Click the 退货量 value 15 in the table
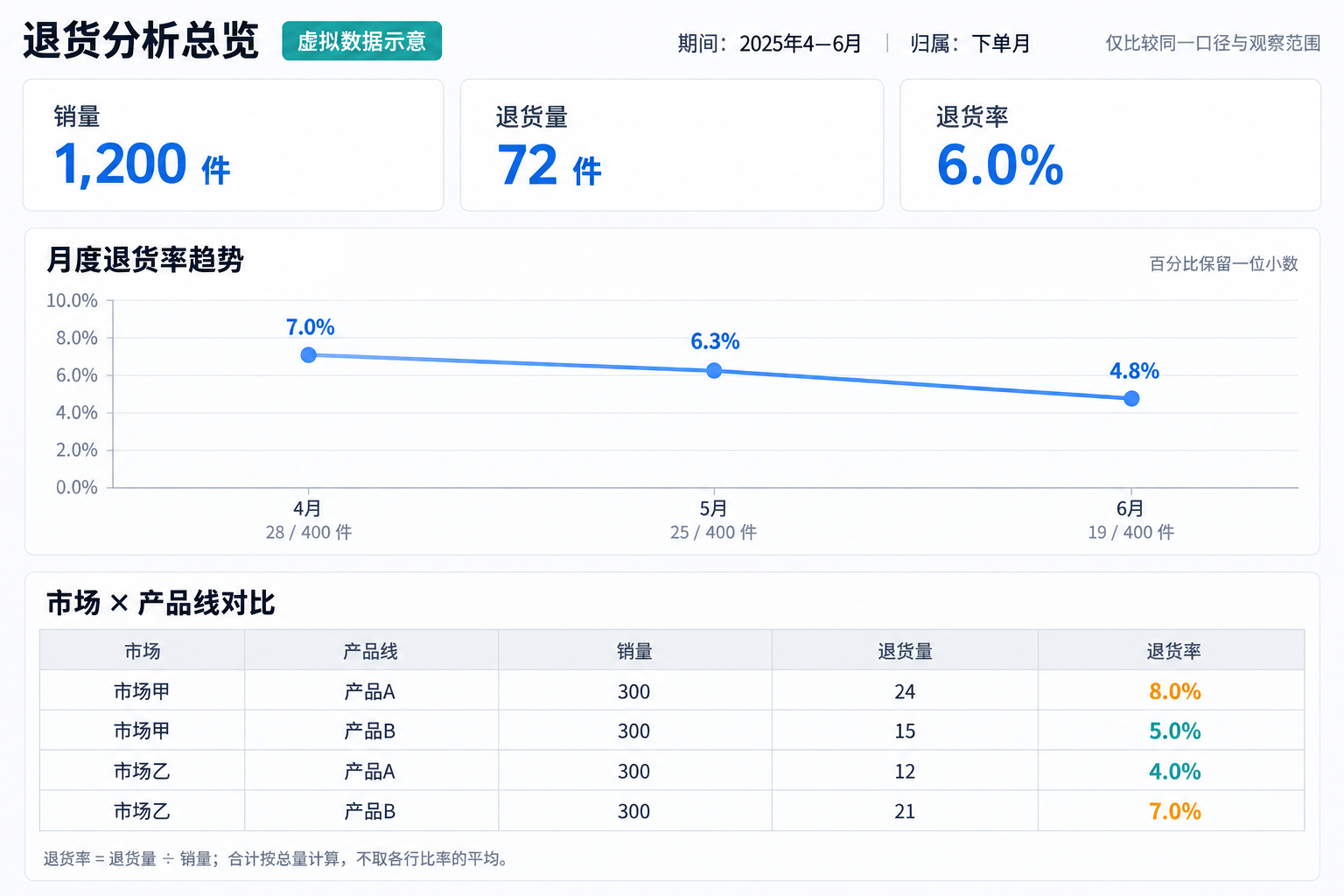The image size is (1344, 896). point(905,731)
